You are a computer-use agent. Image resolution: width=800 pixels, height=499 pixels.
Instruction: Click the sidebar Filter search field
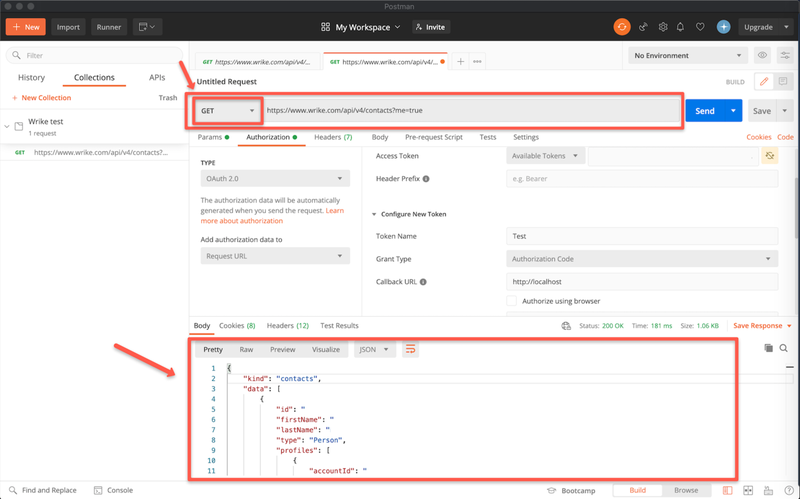(x=94, y=55)
